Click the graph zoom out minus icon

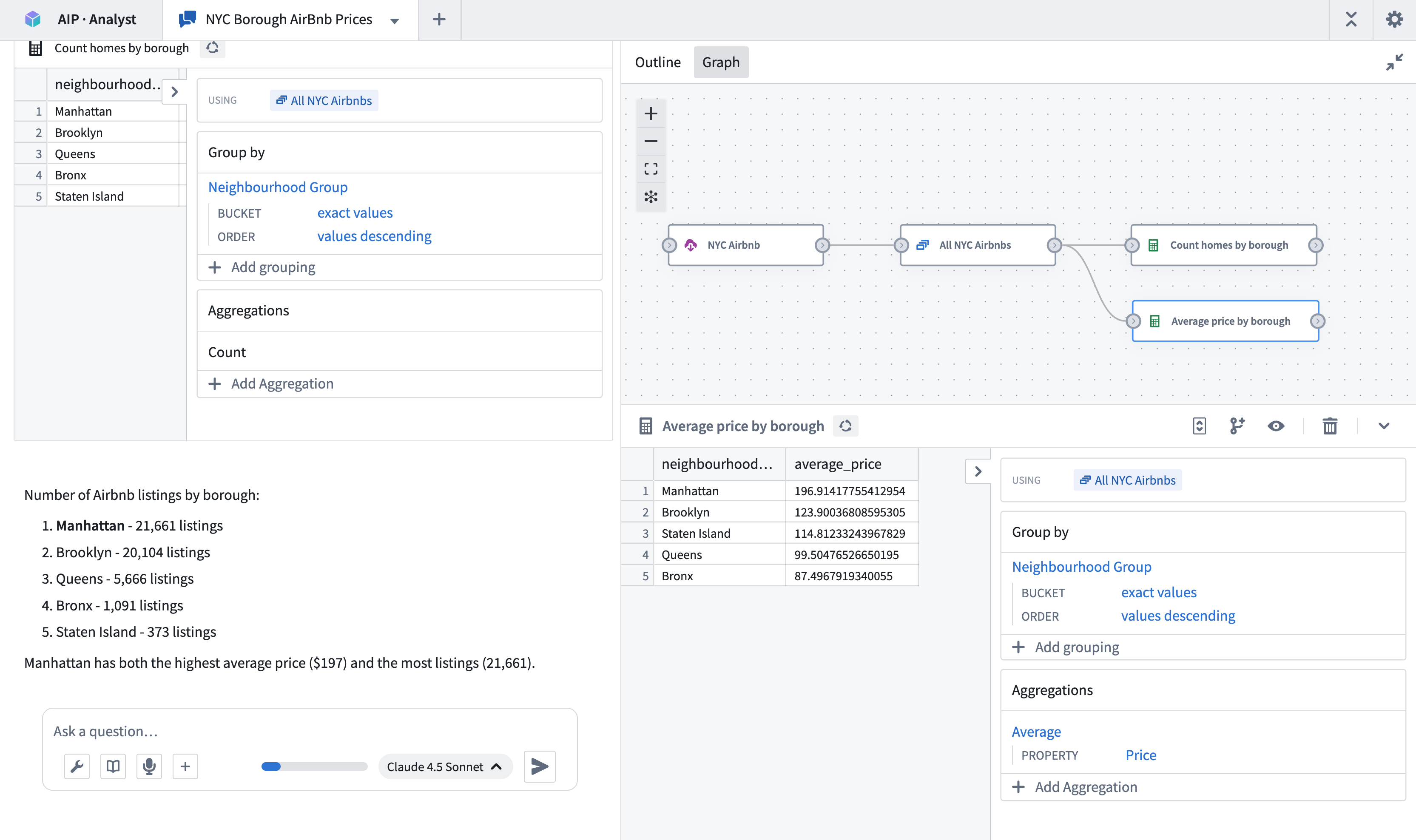click(651, 142)
